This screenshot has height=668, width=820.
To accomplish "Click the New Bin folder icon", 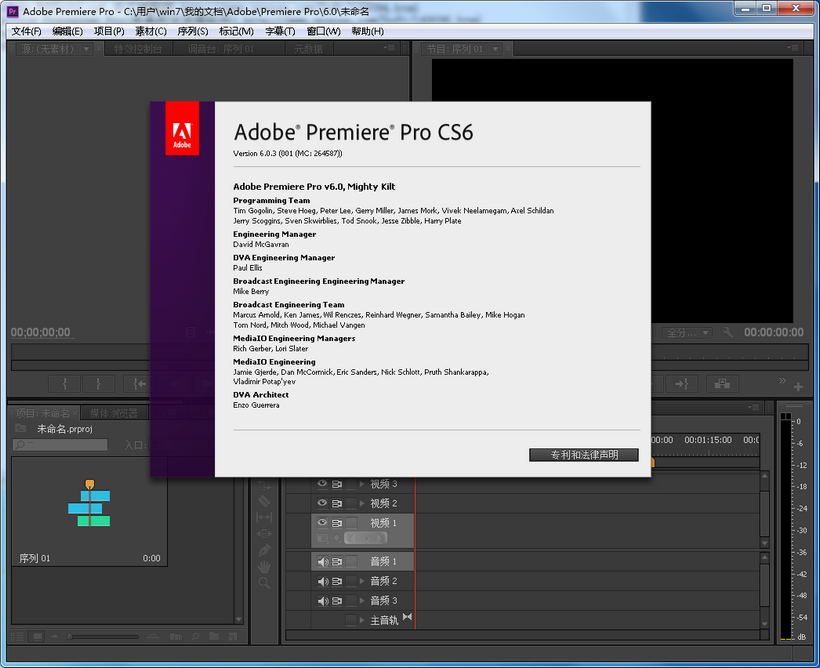I will pos(213,636).
